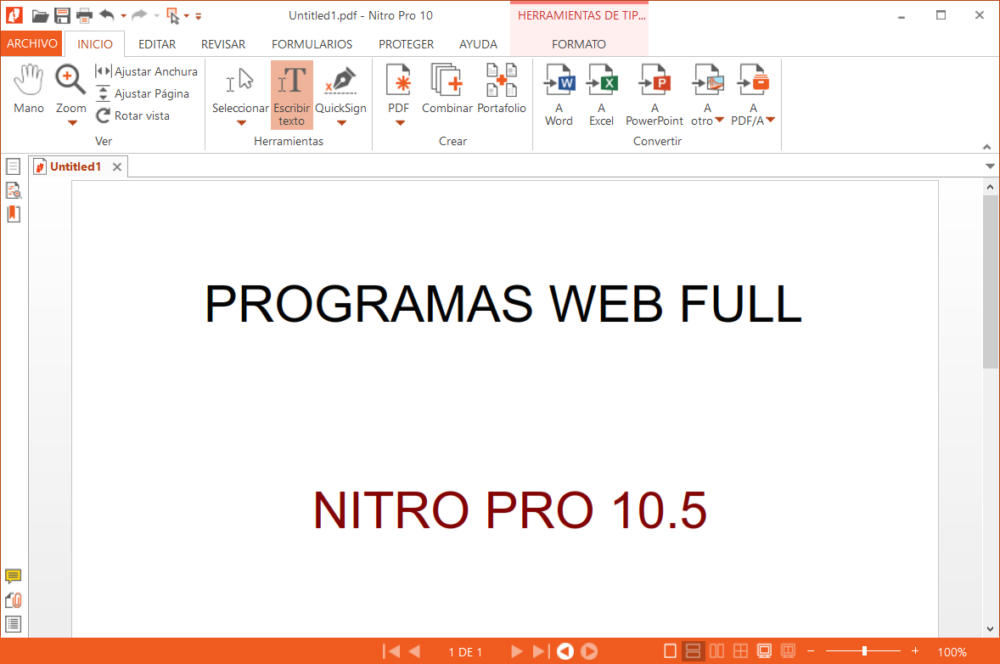Select the Untitled1 document tab
The width and height of the screenshot is (1000, 664).
pyautogui.click(x=75, y=166)
